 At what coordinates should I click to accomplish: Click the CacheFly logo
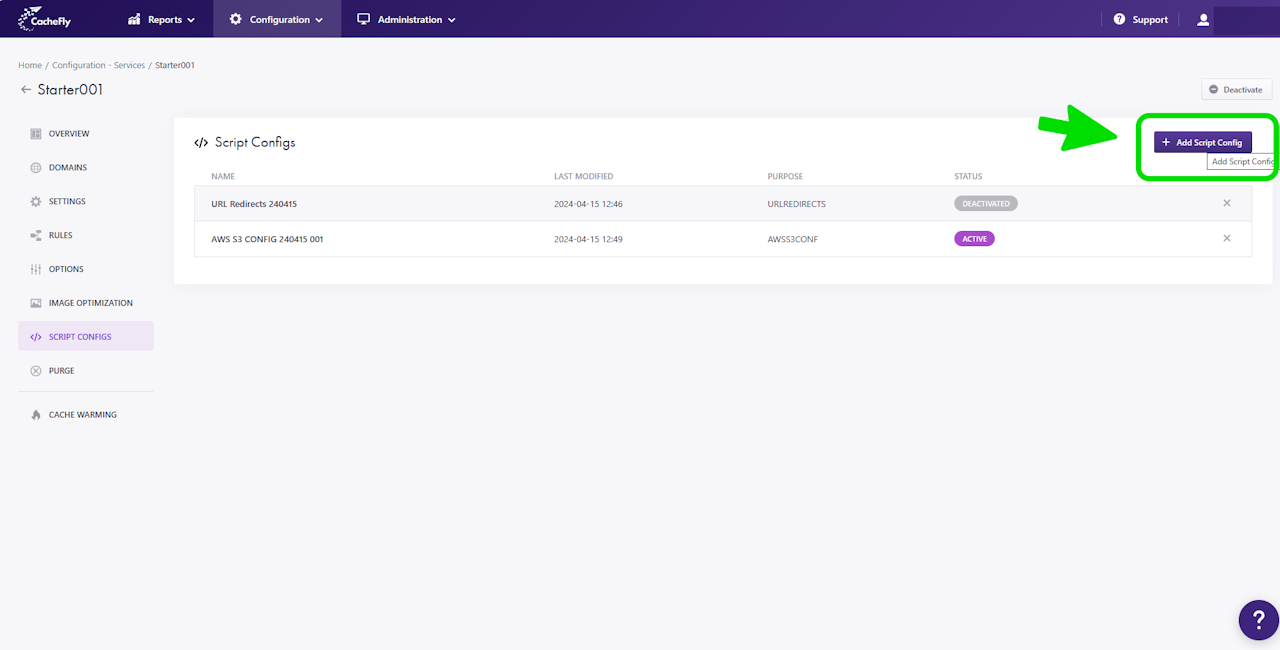(x=45, y=19)
